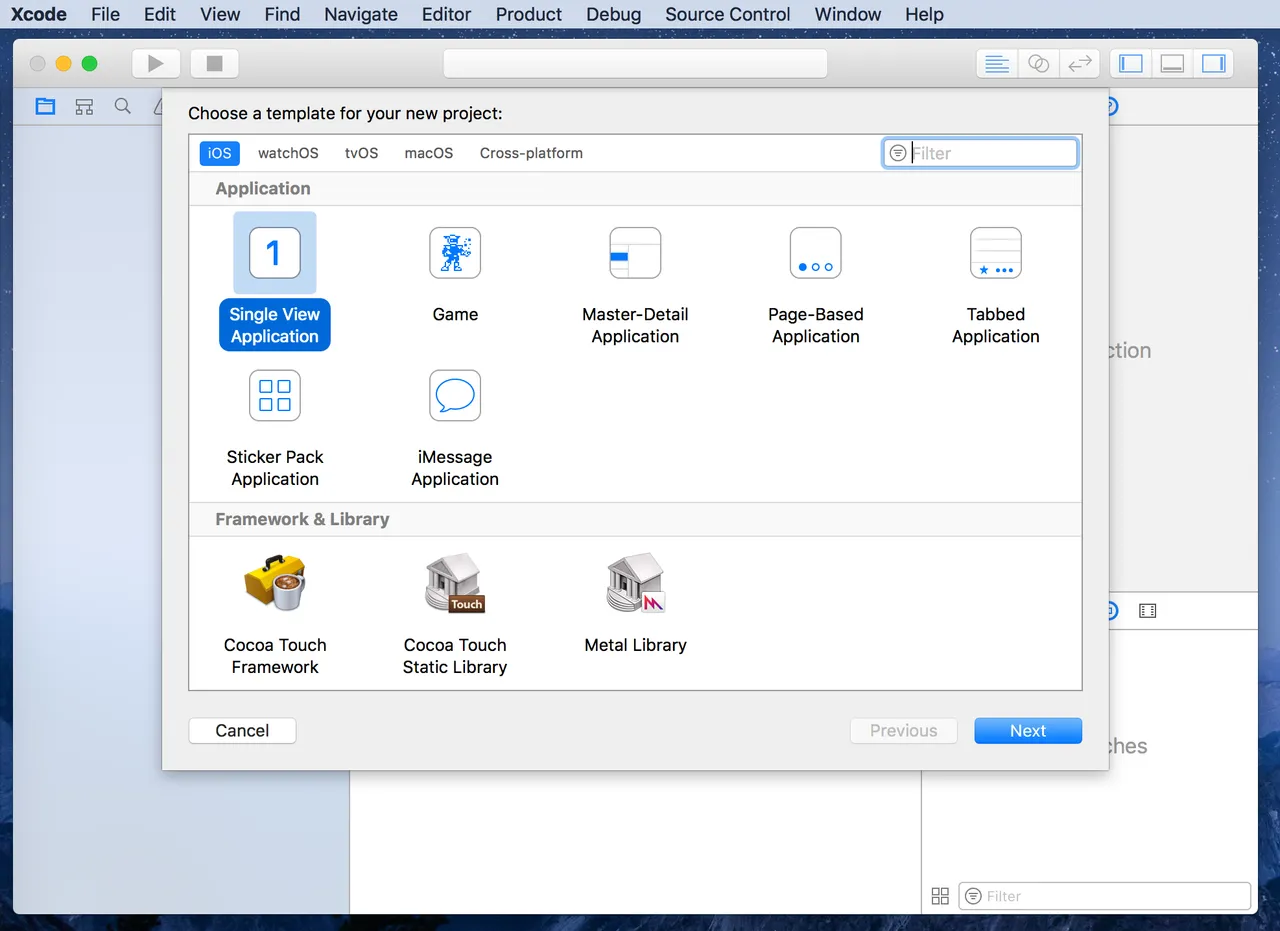Toggle the Navigator panel visibility

(x=1131, y=64)
